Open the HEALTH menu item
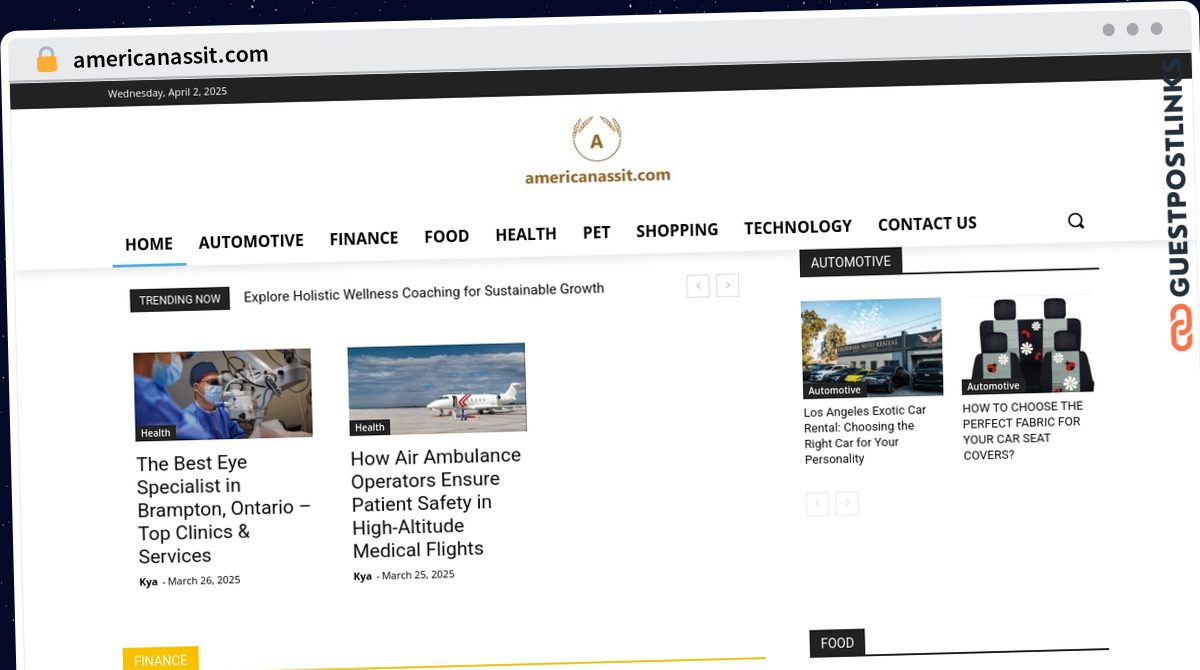Image resolution: width=1200 pixels, height=670 pixels. 526,234
